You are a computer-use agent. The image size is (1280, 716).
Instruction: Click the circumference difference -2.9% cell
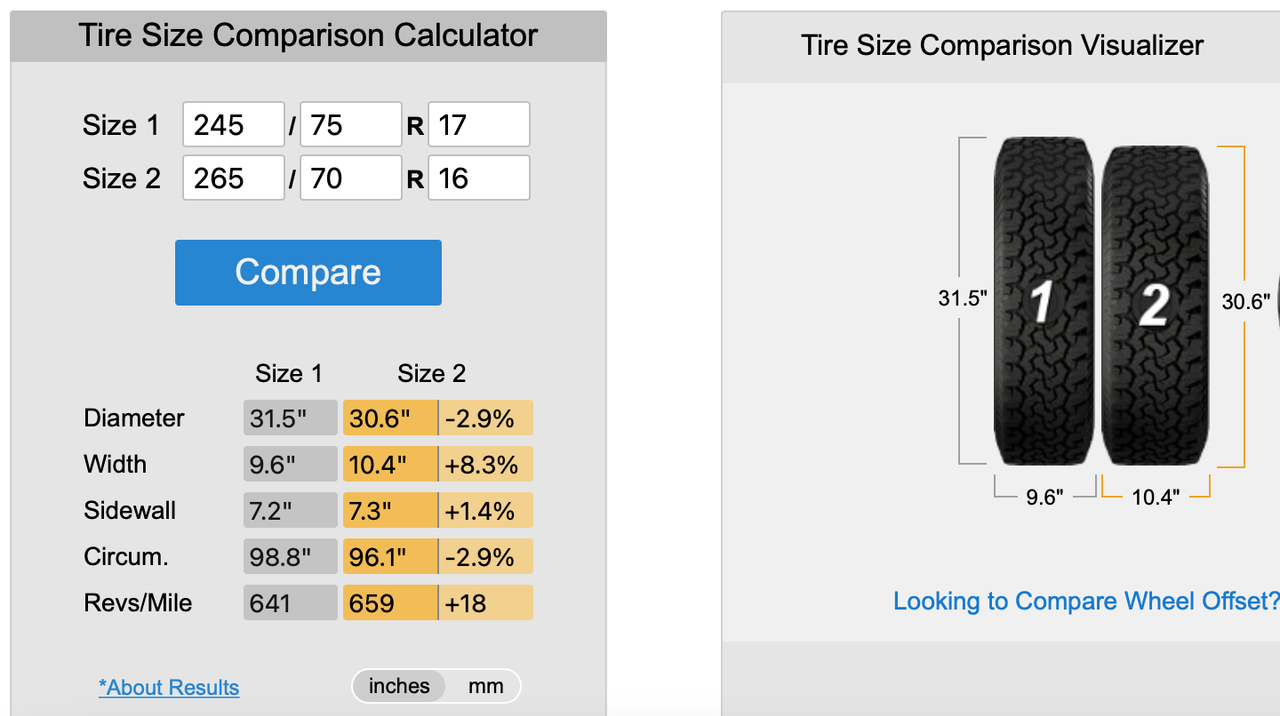click(486, 557)
